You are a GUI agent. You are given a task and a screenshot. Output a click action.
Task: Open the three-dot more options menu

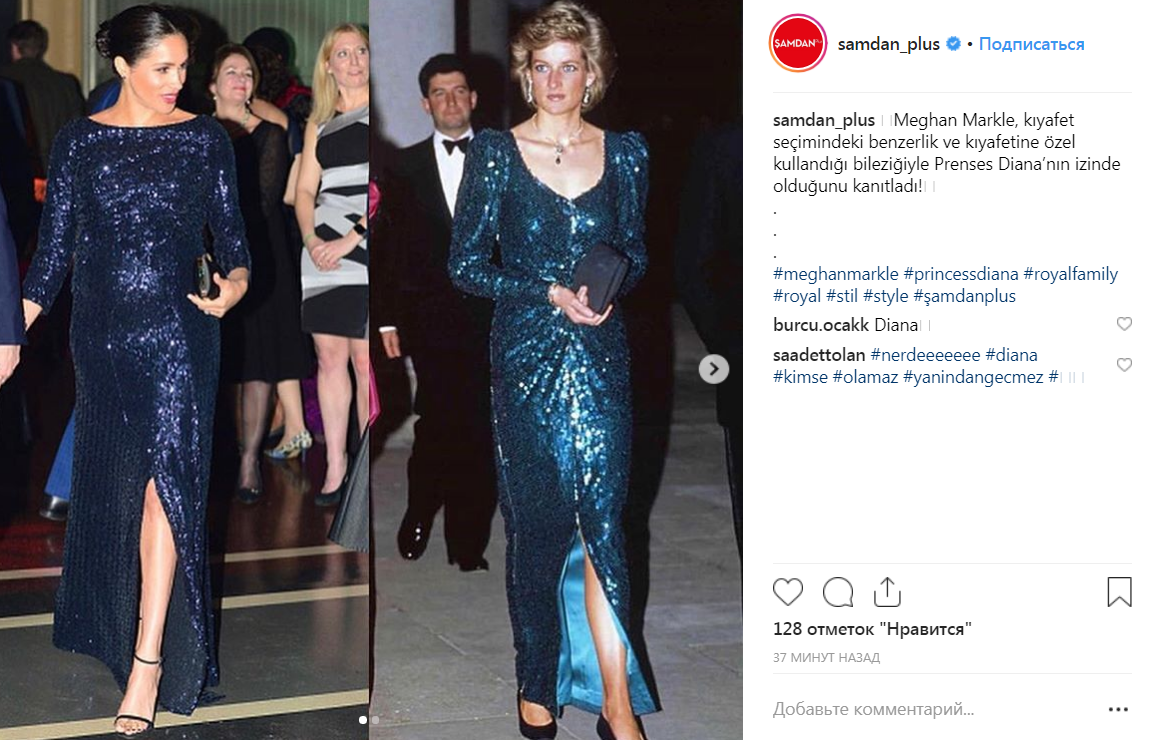pos(1118,709)
